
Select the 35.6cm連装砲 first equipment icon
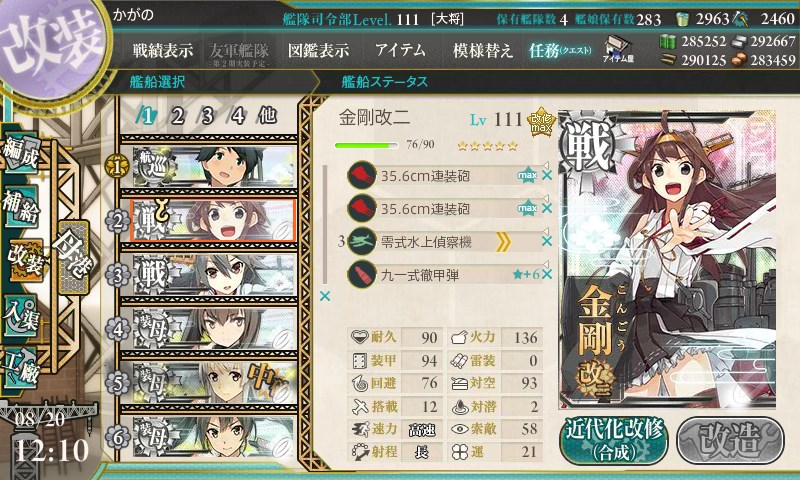pyautogui.click(x=361, y=175)
